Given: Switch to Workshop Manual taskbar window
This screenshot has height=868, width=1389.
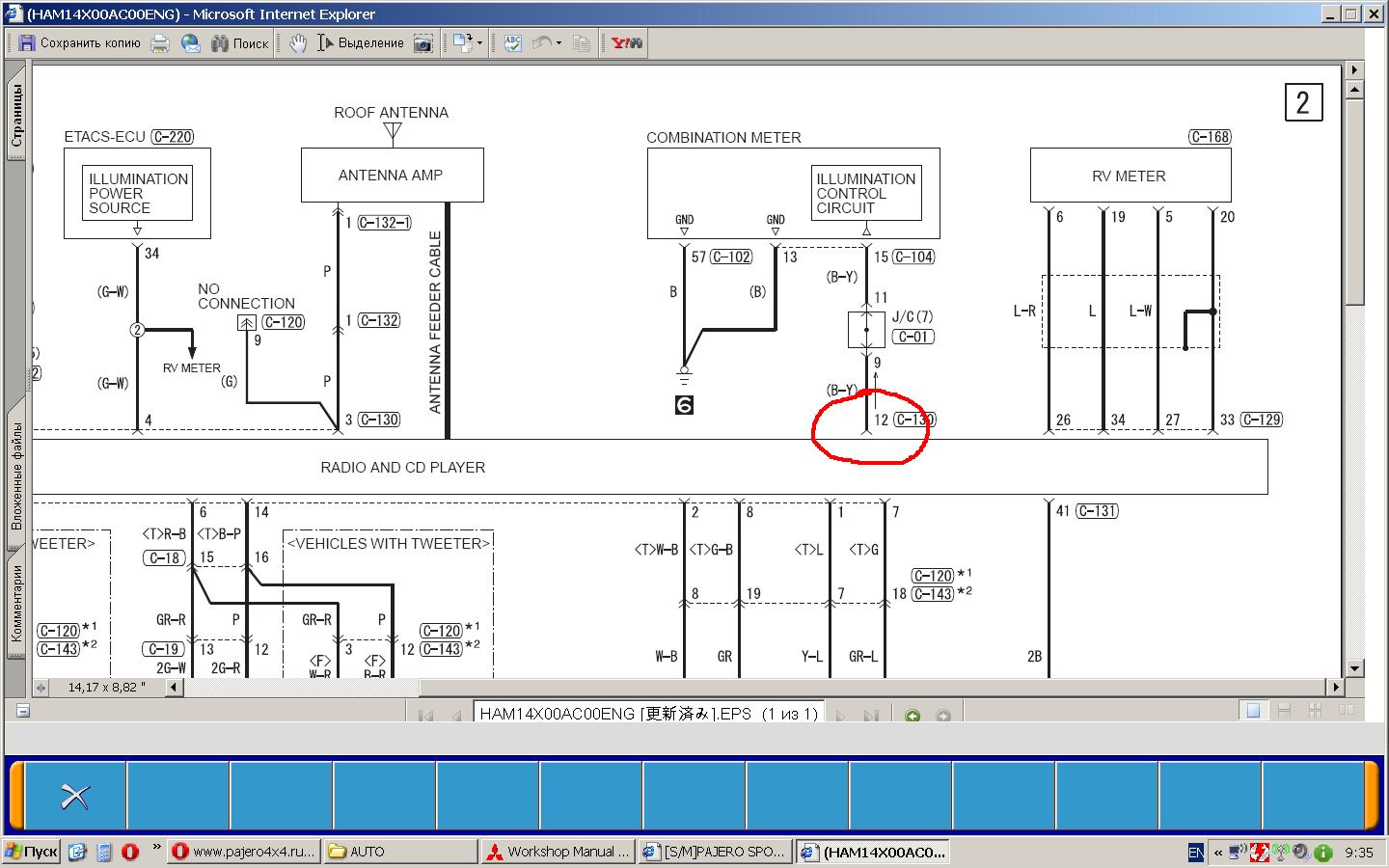Looking at the screenshot, I should point(558,852).
